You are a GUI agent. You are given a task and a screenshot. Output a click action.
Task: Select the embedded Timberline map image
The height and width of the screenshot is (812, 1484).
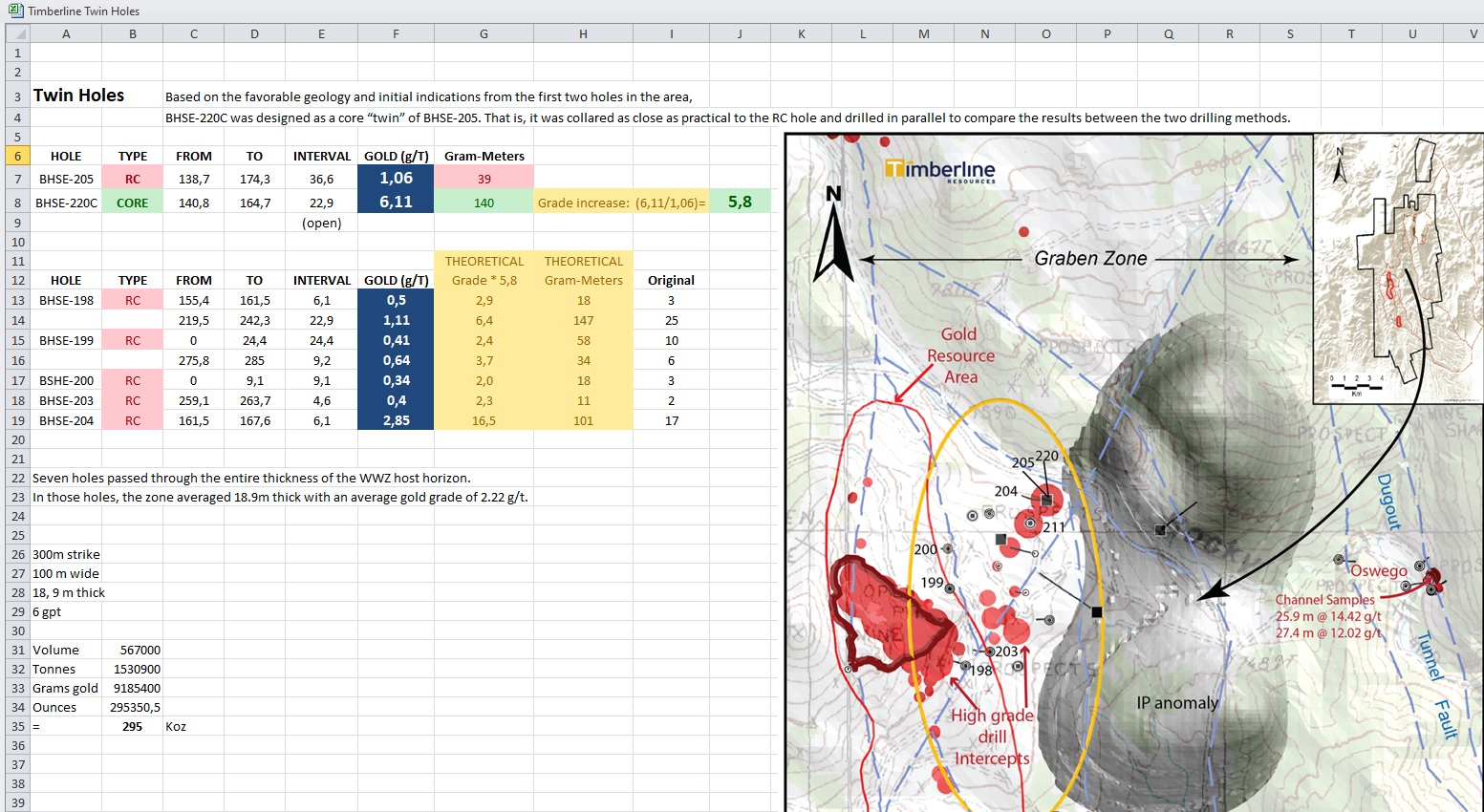pyautogui.click(x=1134, y=472)
